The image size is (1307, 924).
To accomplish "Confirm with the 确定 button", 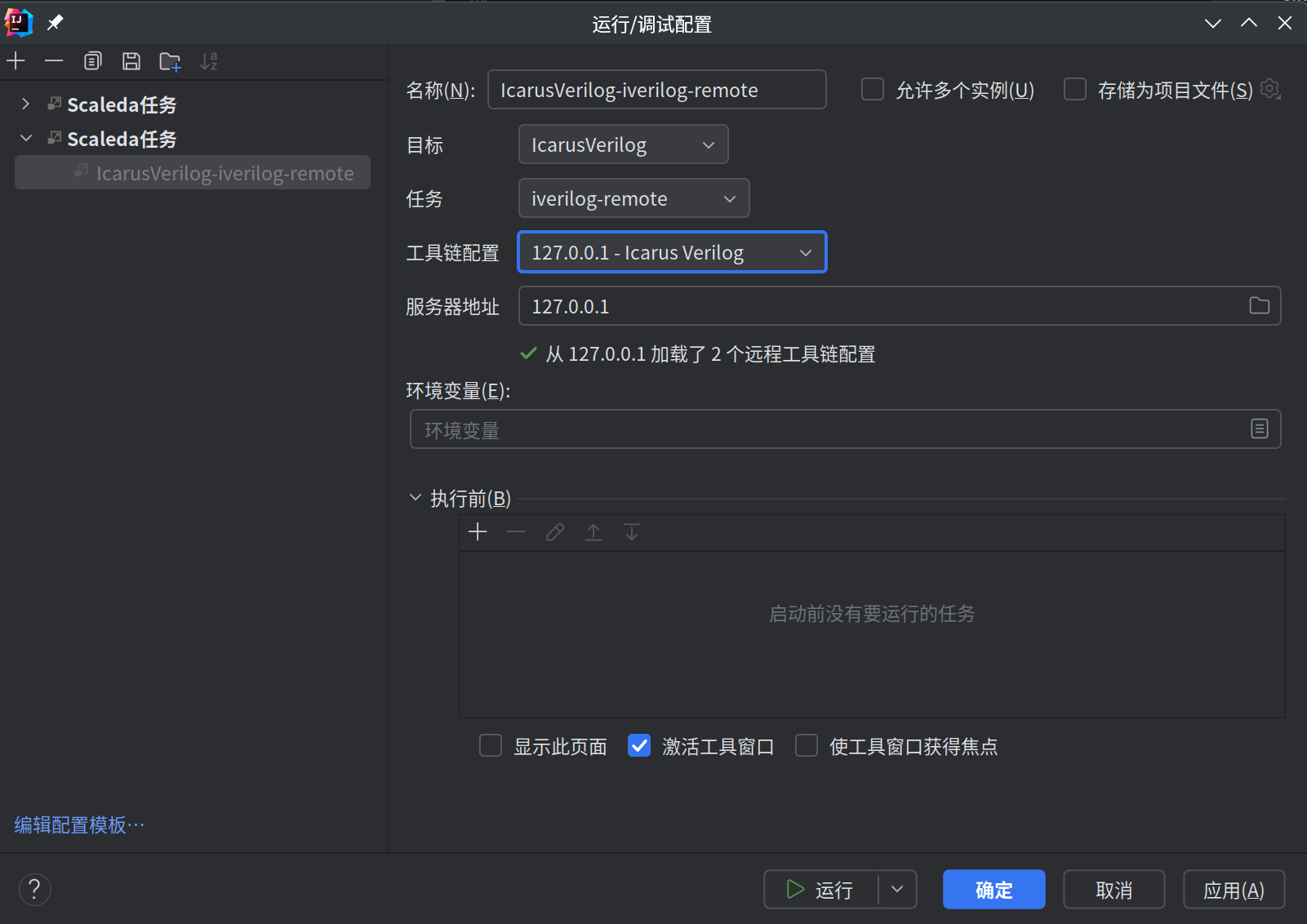I will [x=994, y=889].
